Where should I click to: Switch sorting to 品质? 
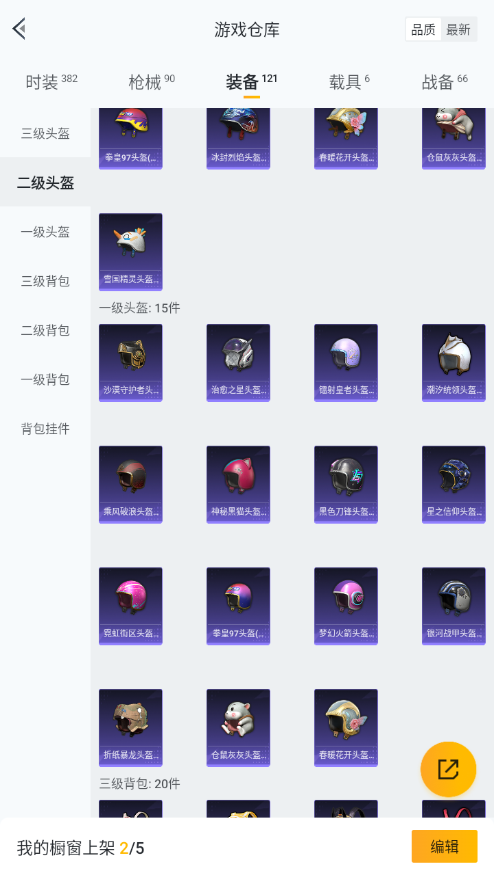coord(423,30)
